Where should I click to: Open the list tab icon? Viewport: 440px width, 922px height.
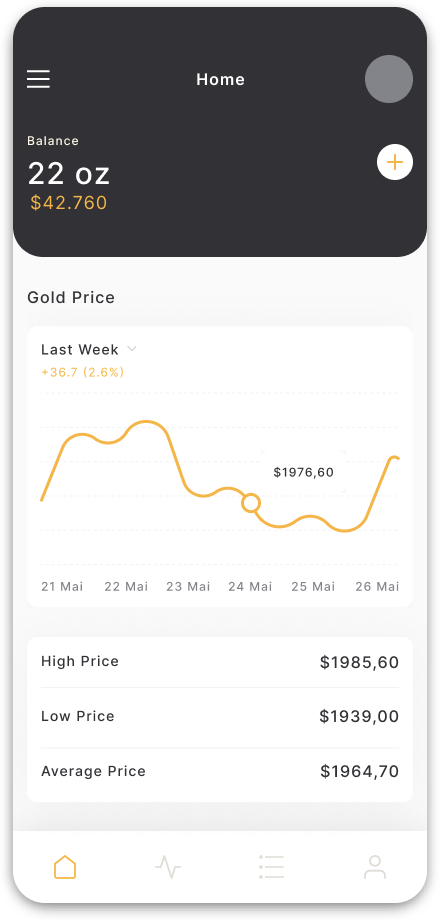[x=271, y=867]
